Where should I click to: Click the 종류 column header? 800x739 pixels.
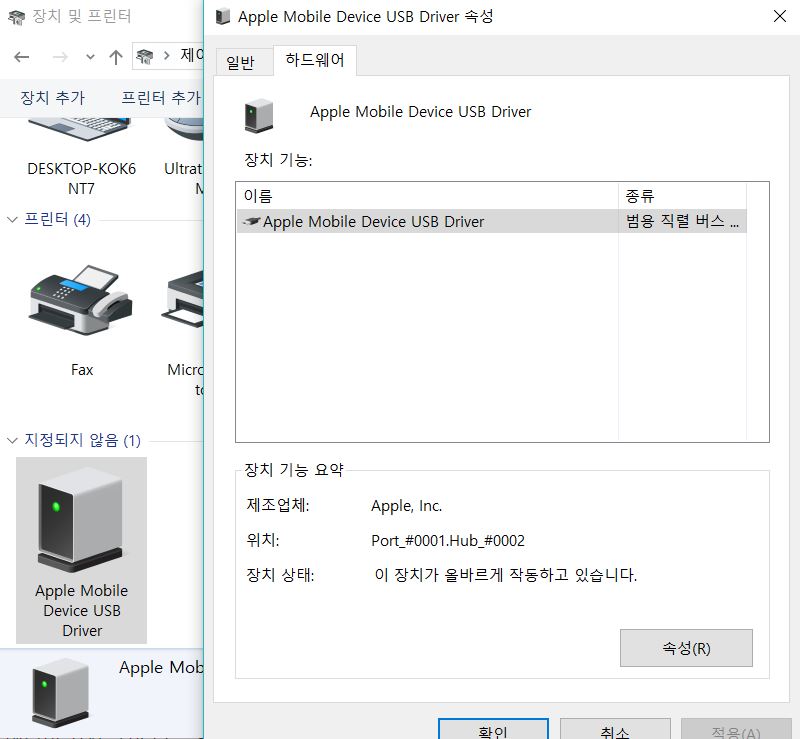[682, 195]
